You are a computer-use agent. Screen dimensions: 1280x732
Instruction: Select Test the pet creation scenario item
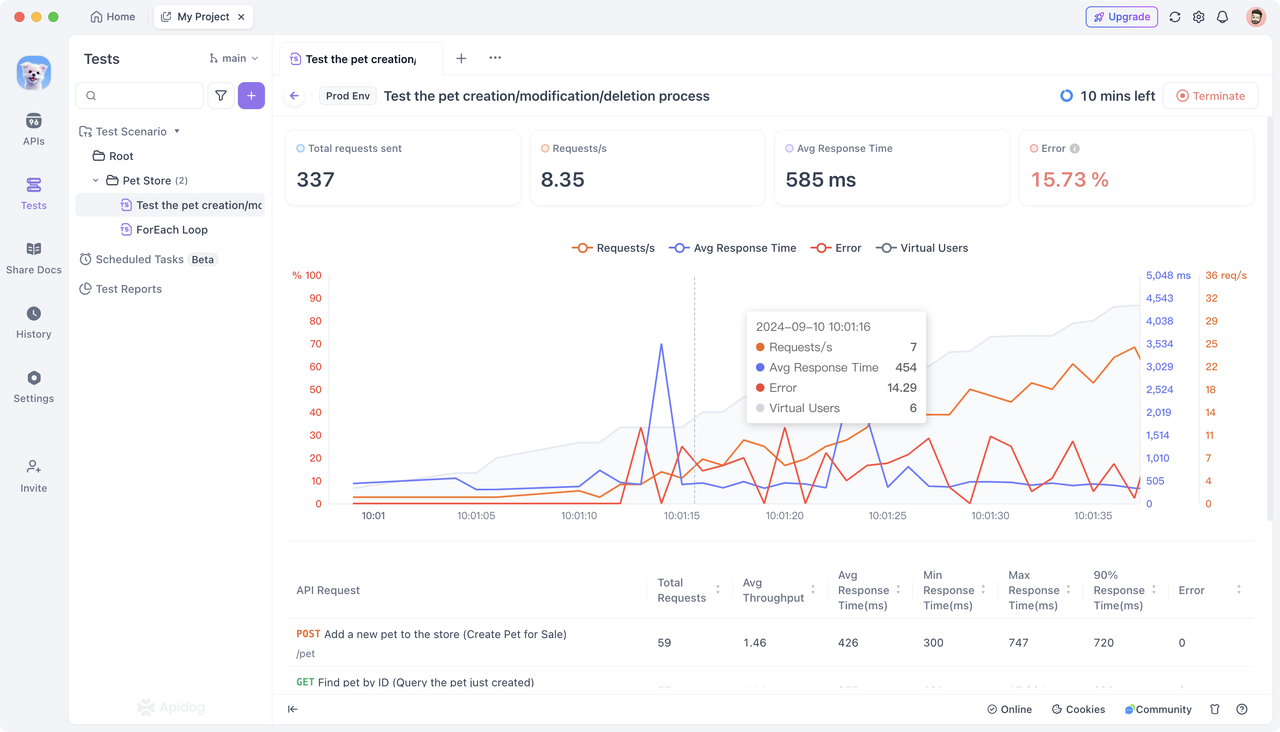(170, 205)
